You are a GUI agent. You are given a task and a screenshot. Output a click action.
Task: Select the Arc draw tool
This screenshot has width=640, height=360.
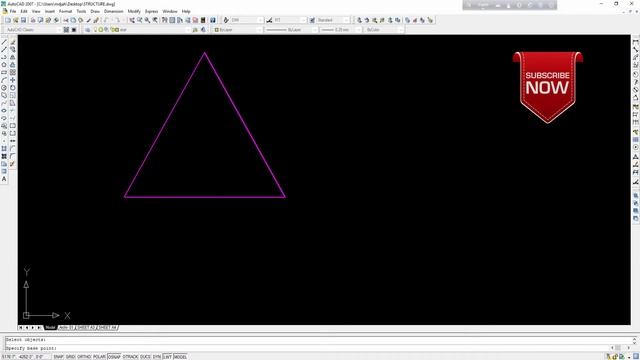pos(4,80)
